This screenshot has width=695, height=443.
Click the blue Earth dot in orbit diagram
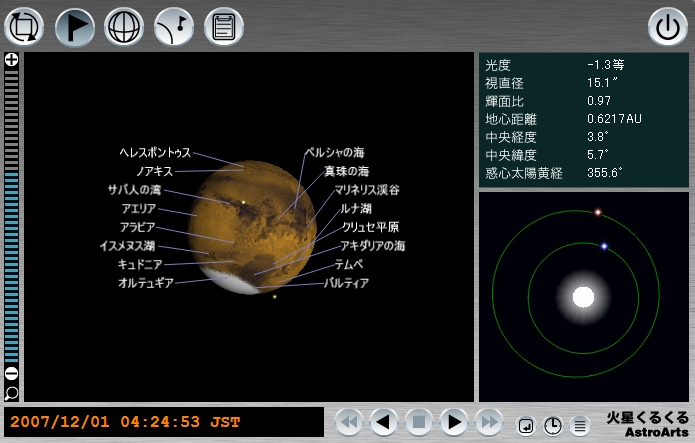(x=604, y=246)
